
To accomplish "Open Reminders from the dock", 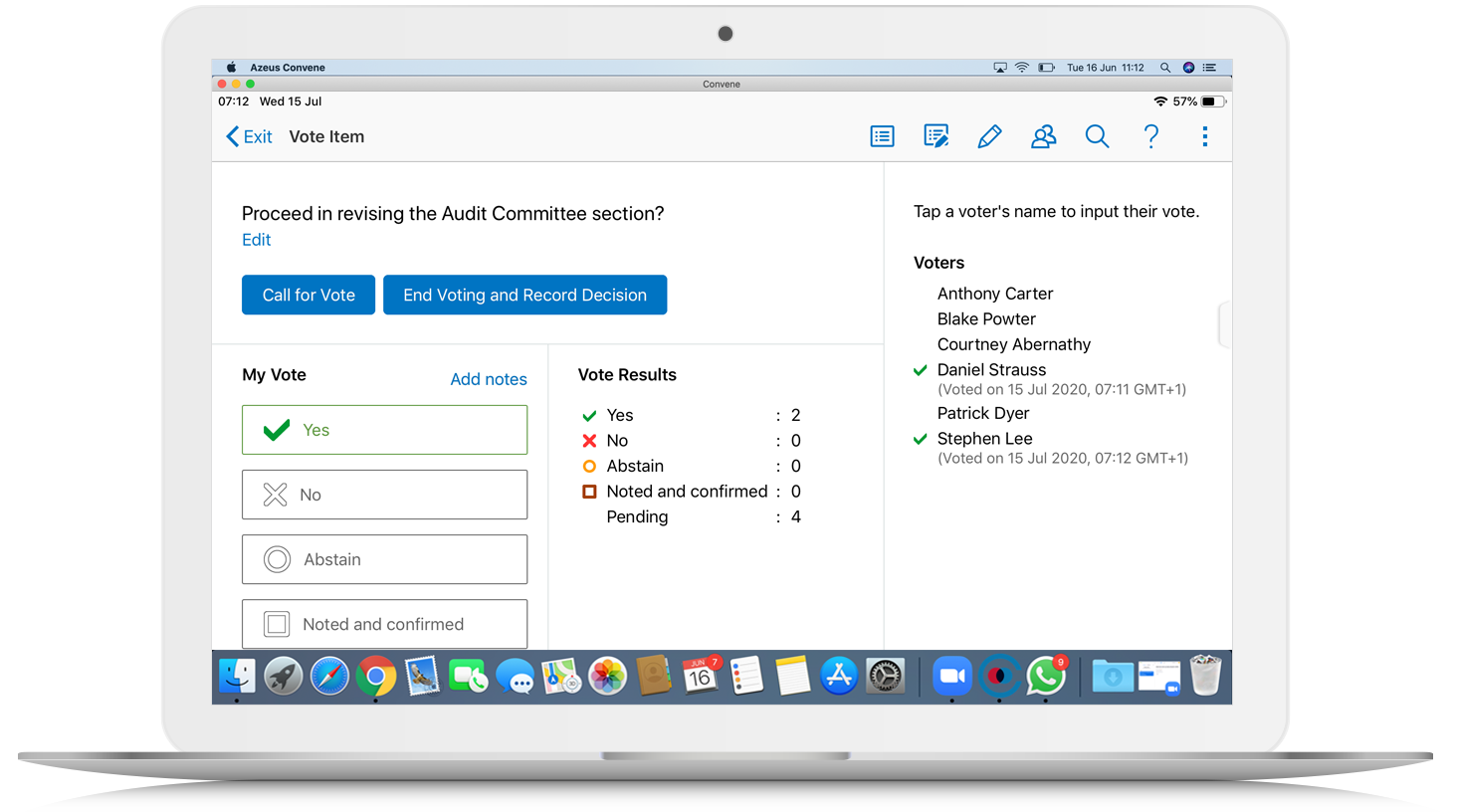I will 746,677.
